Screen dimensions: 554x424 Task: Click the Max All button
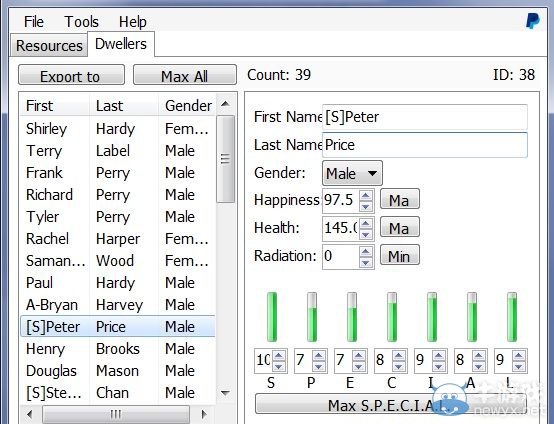184,75
